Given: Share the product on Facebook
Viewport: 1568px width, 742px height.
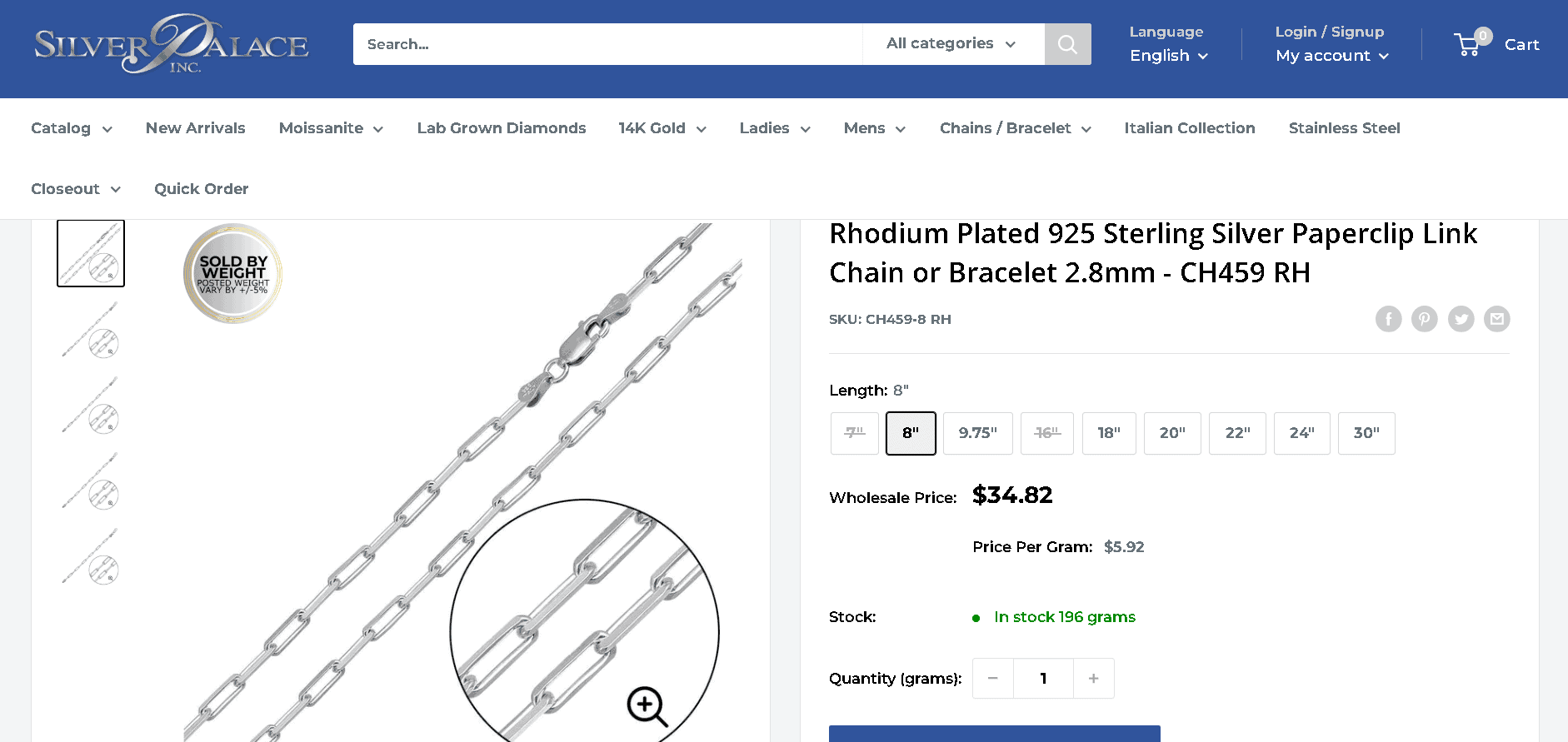Looking at the screenshot, I should [1388, 319].
